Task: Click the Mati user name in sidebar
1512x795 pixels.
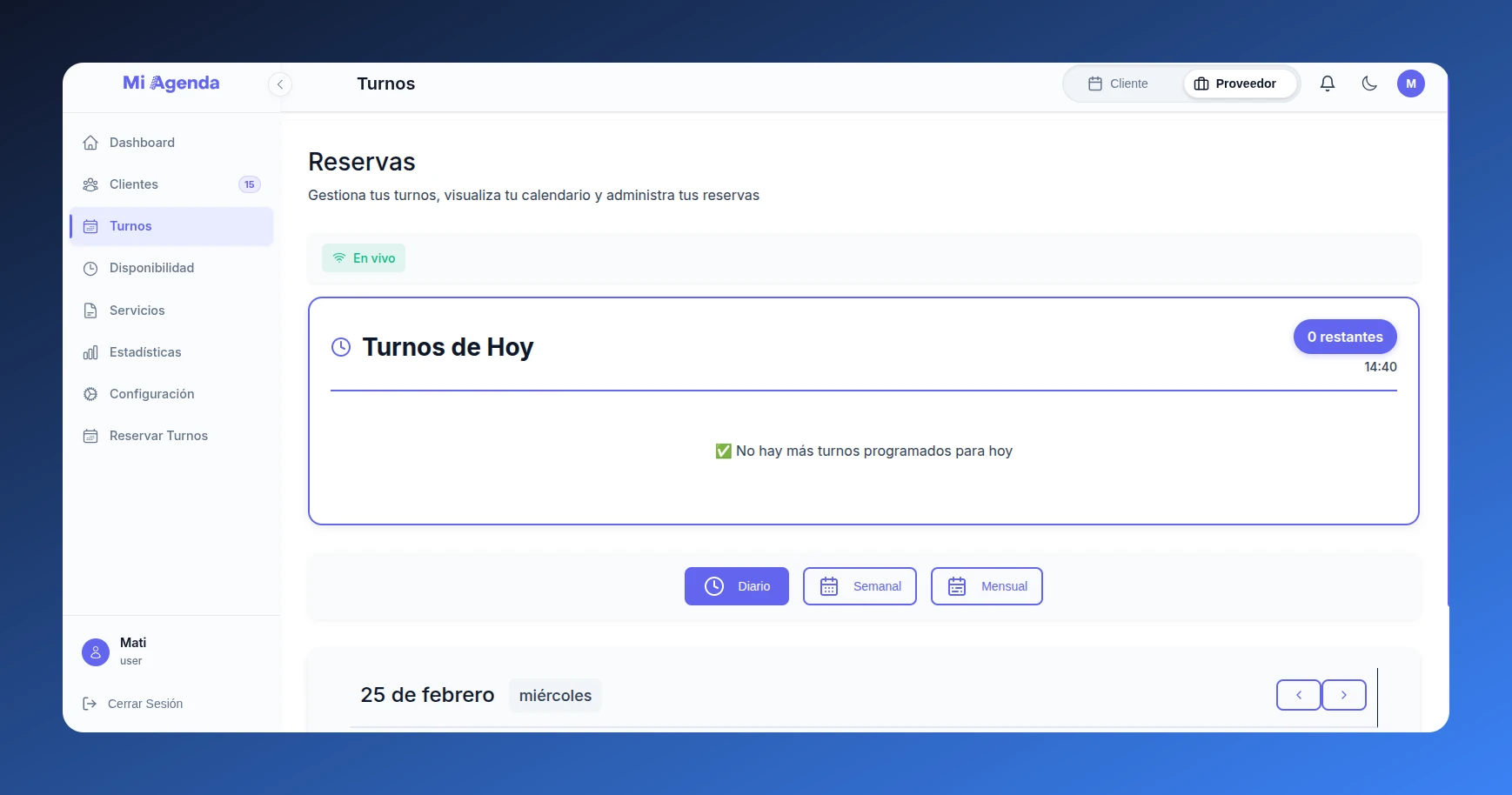Action: (133, 643)
